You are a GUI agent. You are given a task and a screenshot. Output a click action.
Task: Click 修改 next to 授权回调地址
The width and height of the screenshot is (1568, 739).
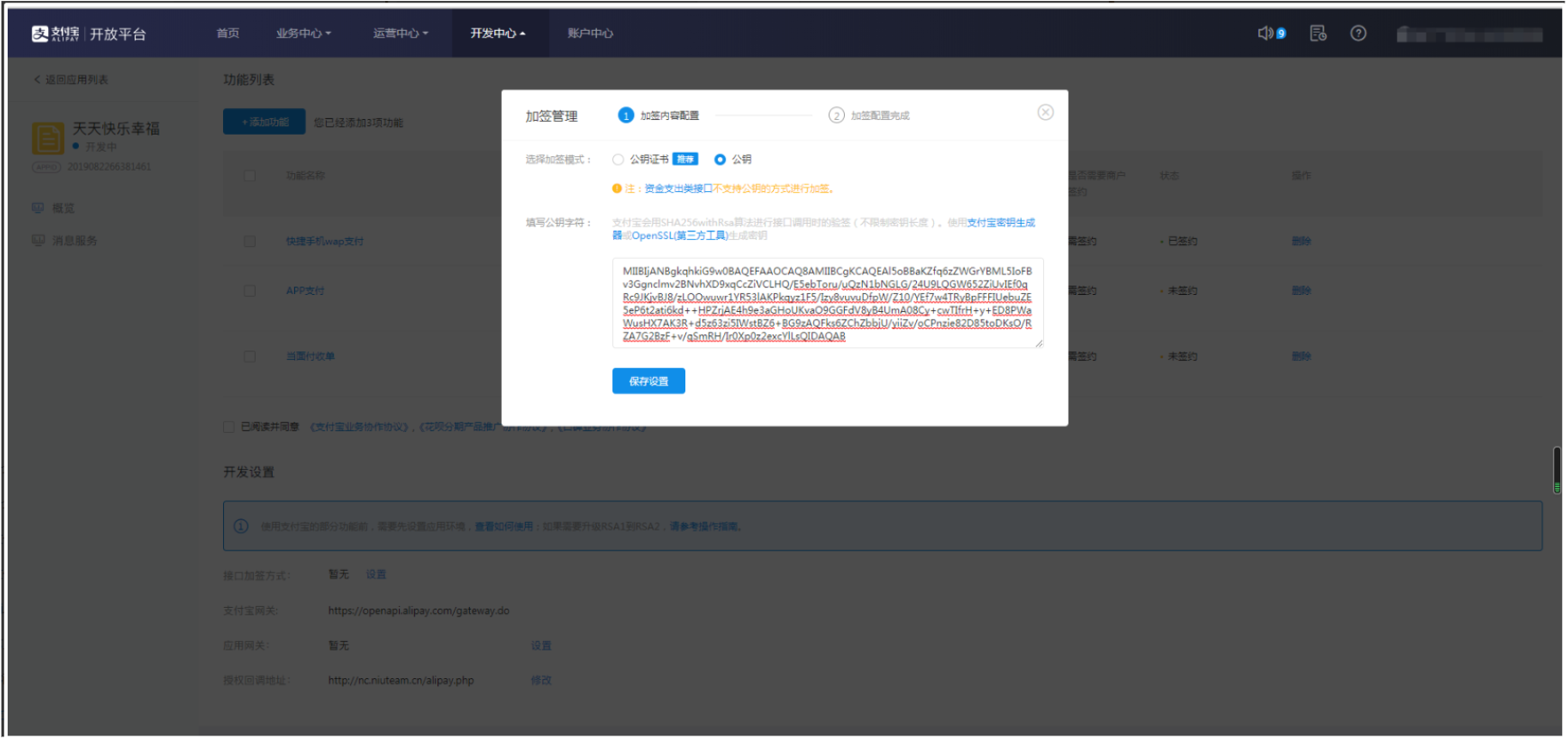tap(540, 681)
